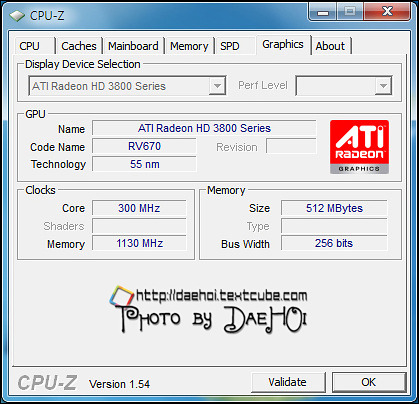Select the ATI Radeon HD 3800 Series combo box
Viewport: 419px width, 404px height.
pyautogui.click(x=127, y=86)
